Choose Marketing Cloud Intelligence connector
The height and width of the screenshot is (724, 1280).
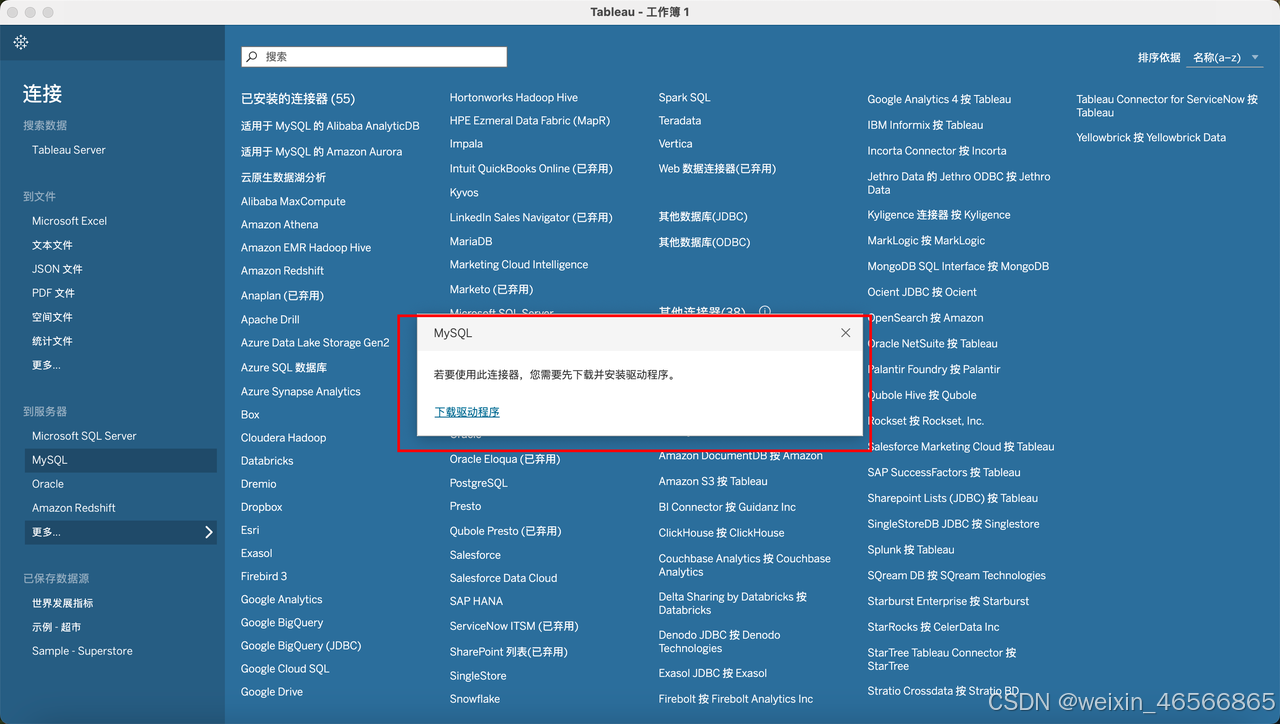(519, 265)
